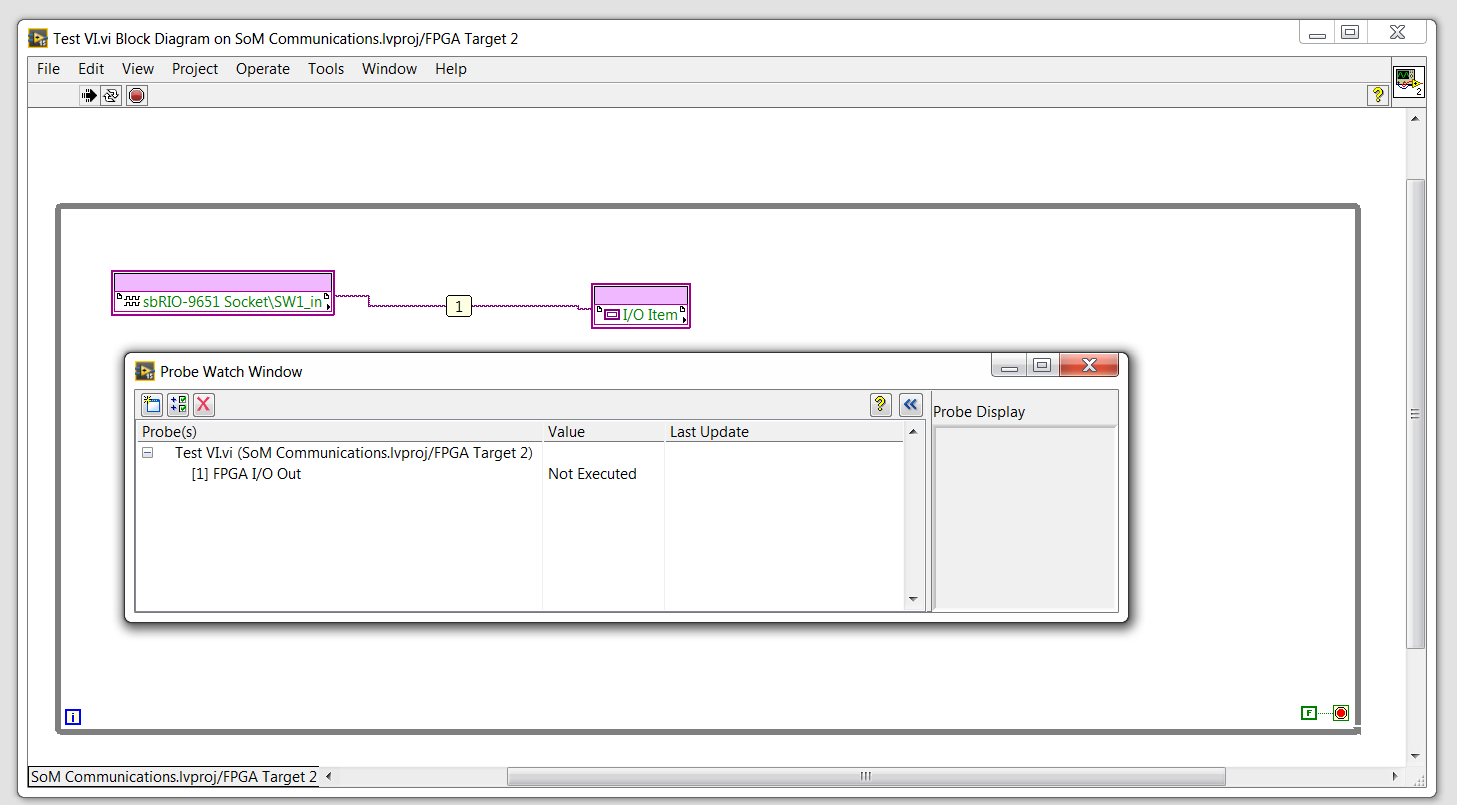
Task: Click the LabVIEW icon in main title bar
Action: pyautogui.click(x=38, y=39)
